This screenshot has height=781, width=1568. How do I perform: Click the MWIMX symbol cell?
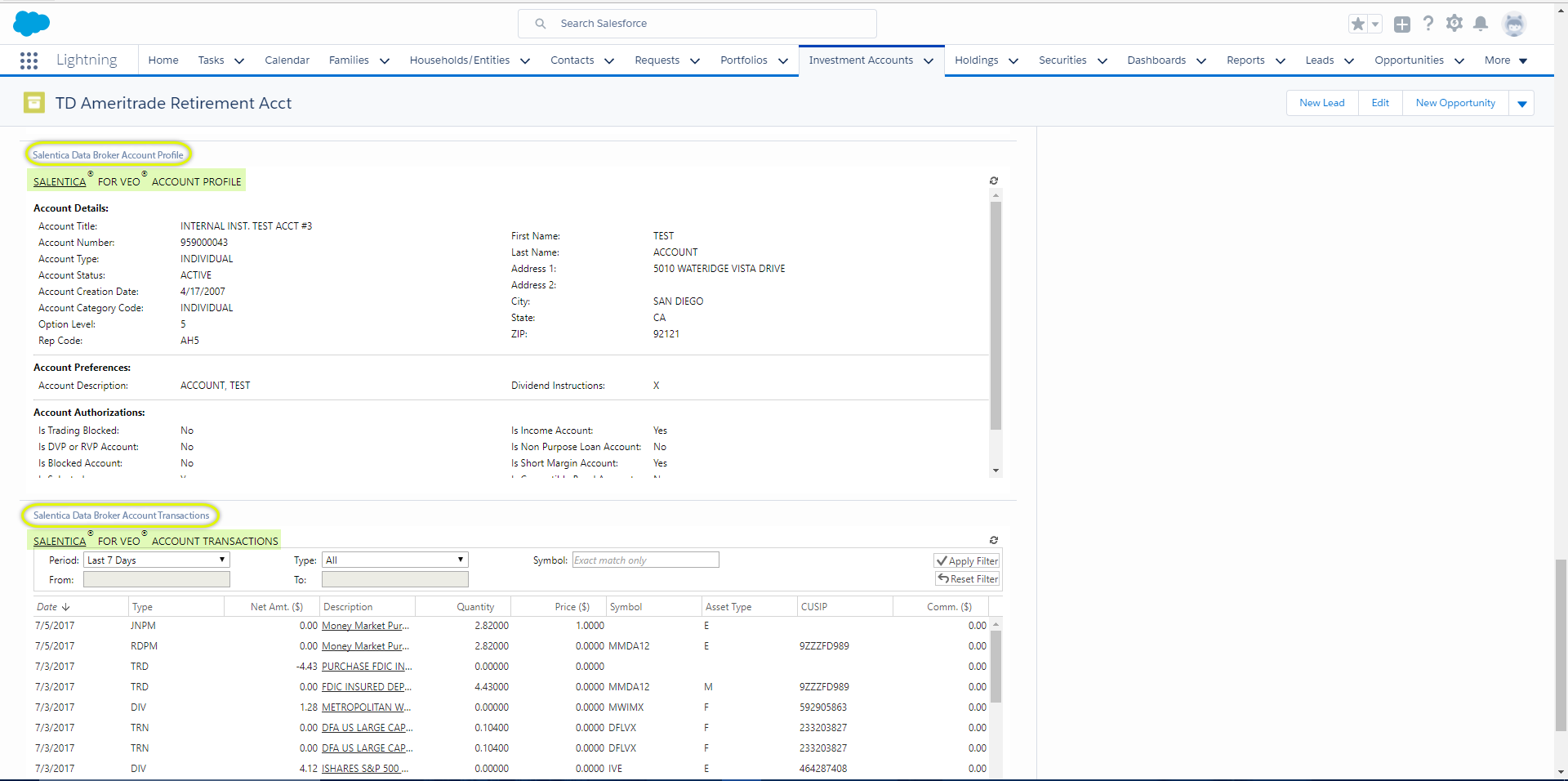coord(626,707)
